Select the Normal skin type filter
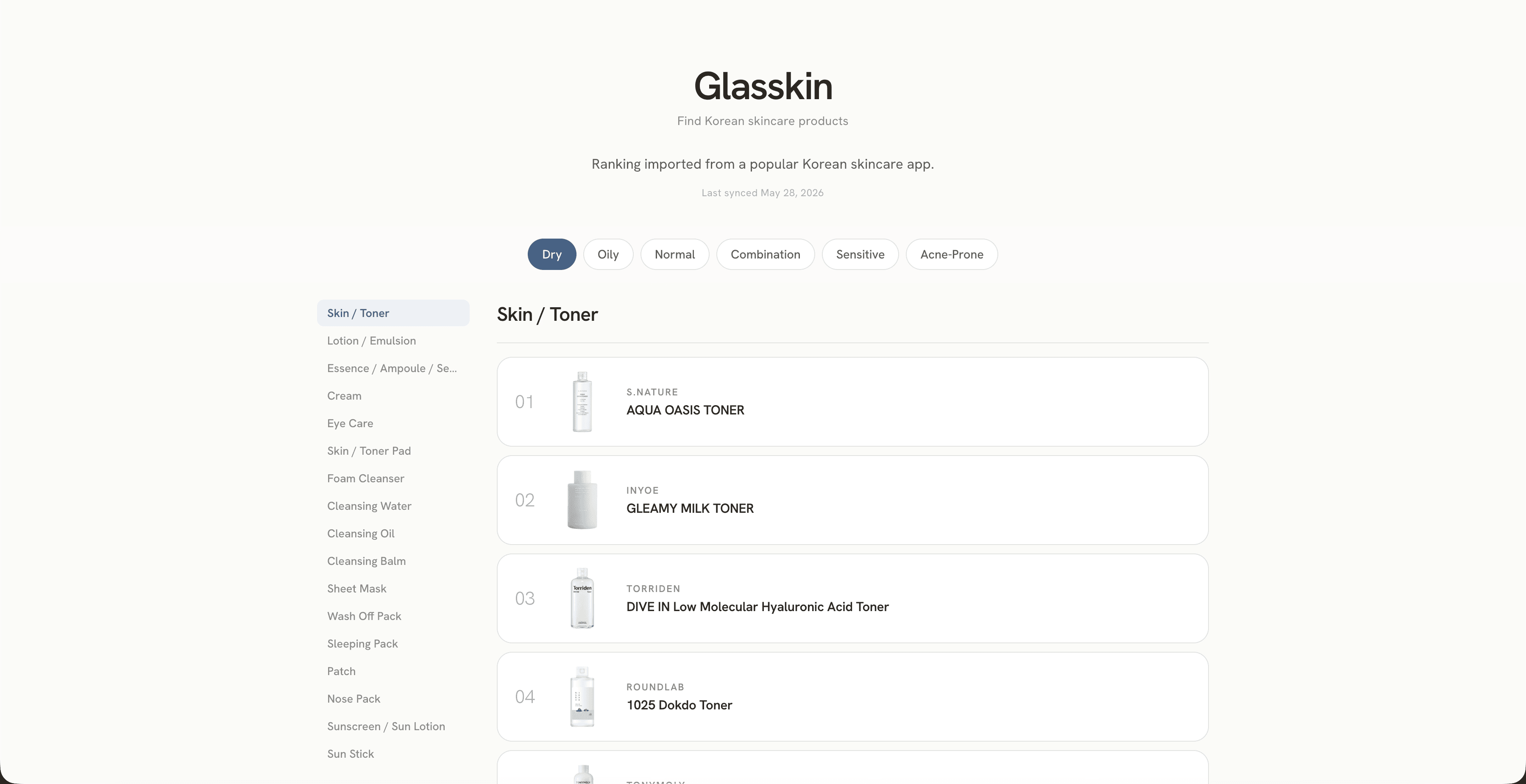This screenshot has height=784, width=1526. point(675,254)
